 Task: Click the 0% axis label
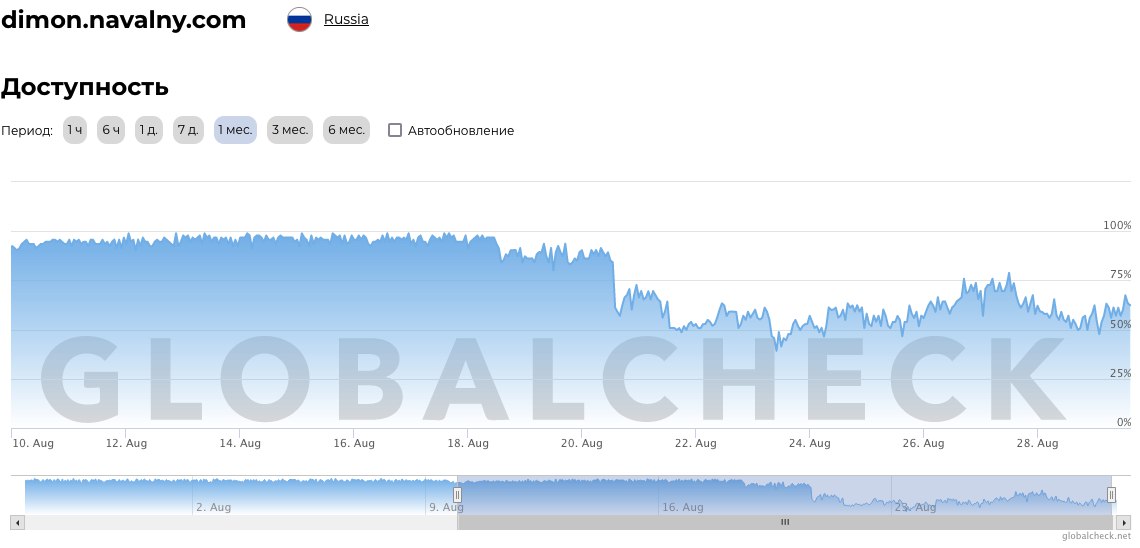(x=1124, y=422)
